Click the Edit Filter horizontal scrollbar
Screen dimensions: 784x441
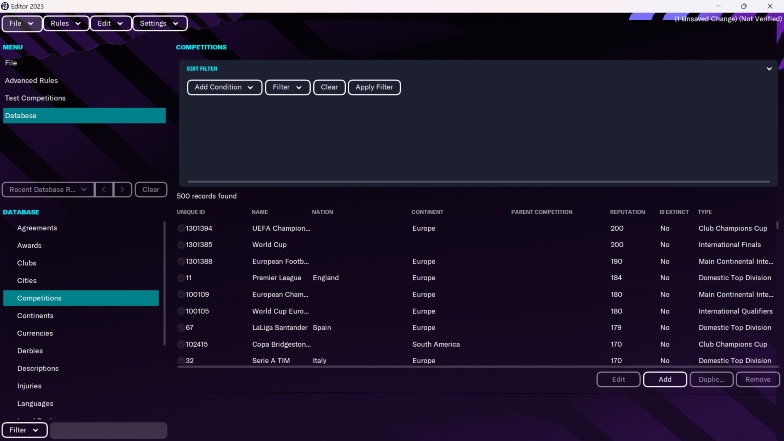pos(478,182)
